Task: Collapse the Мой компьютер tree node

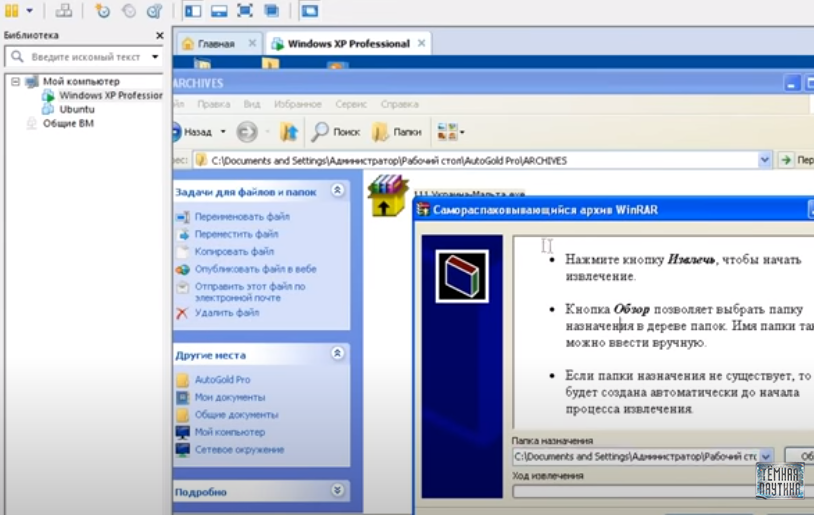Action: click(16, 81)
